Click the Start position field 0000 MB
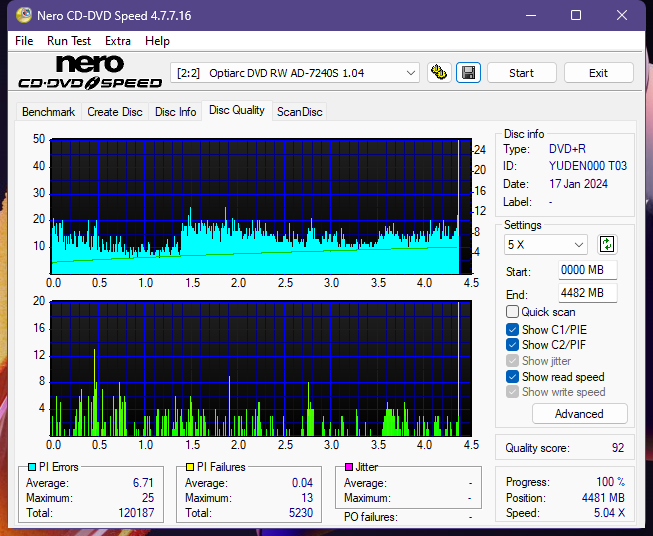This screenshot has width=653, height=536. [587, 270]
